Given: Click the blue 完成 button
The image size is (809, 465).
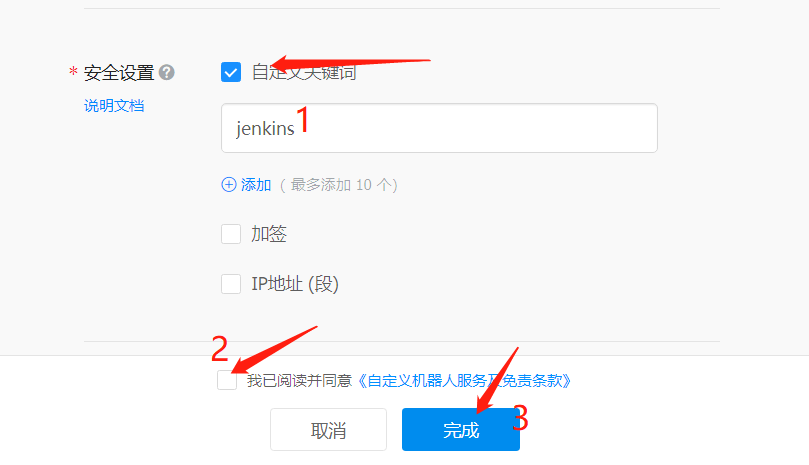Looking at the screenshot, I should [x=461, y=429].
